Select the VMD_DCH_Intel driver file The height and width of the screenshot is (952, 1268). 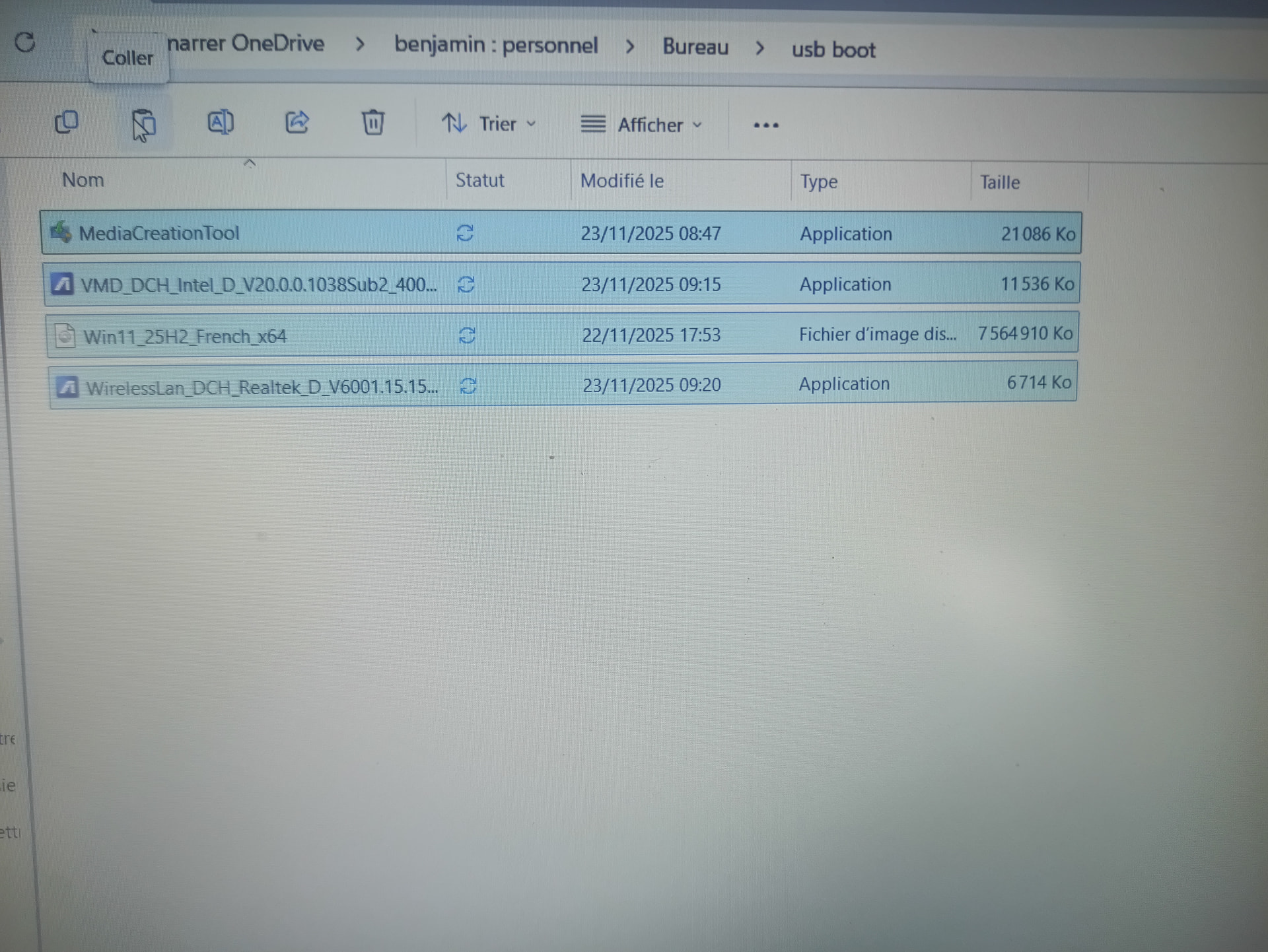point(258,285)
